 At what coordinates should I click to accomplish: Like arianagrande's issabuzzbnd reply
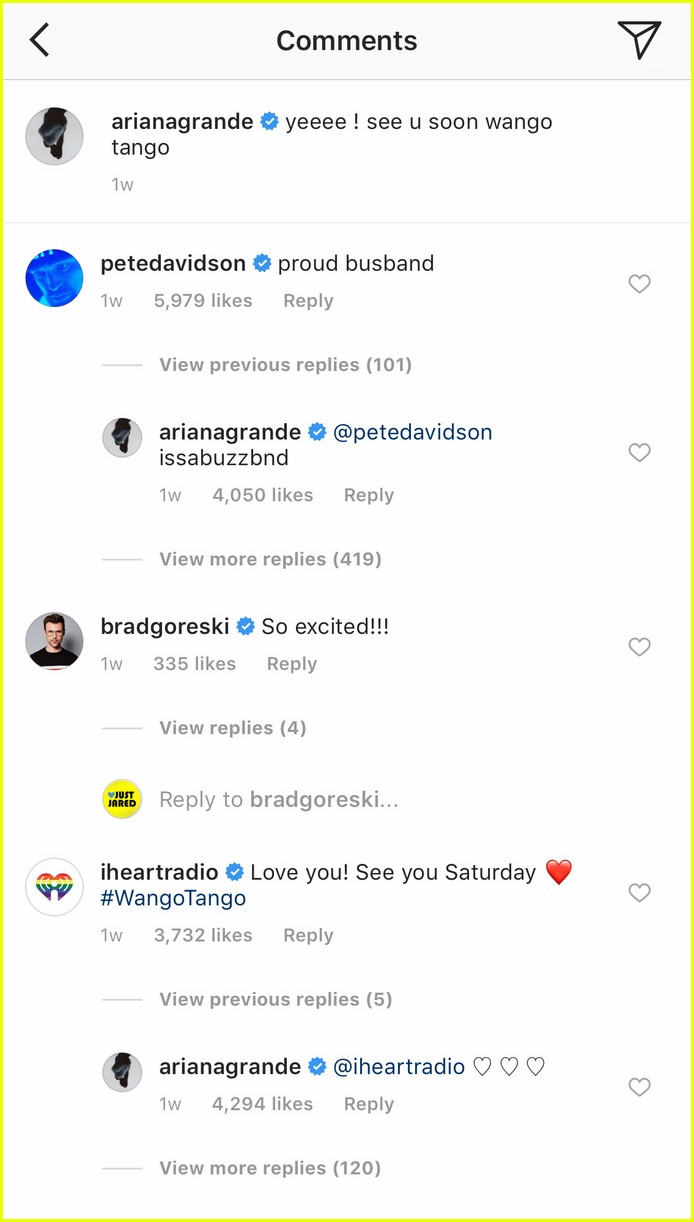pyautogui.click(x=640, y=453)
